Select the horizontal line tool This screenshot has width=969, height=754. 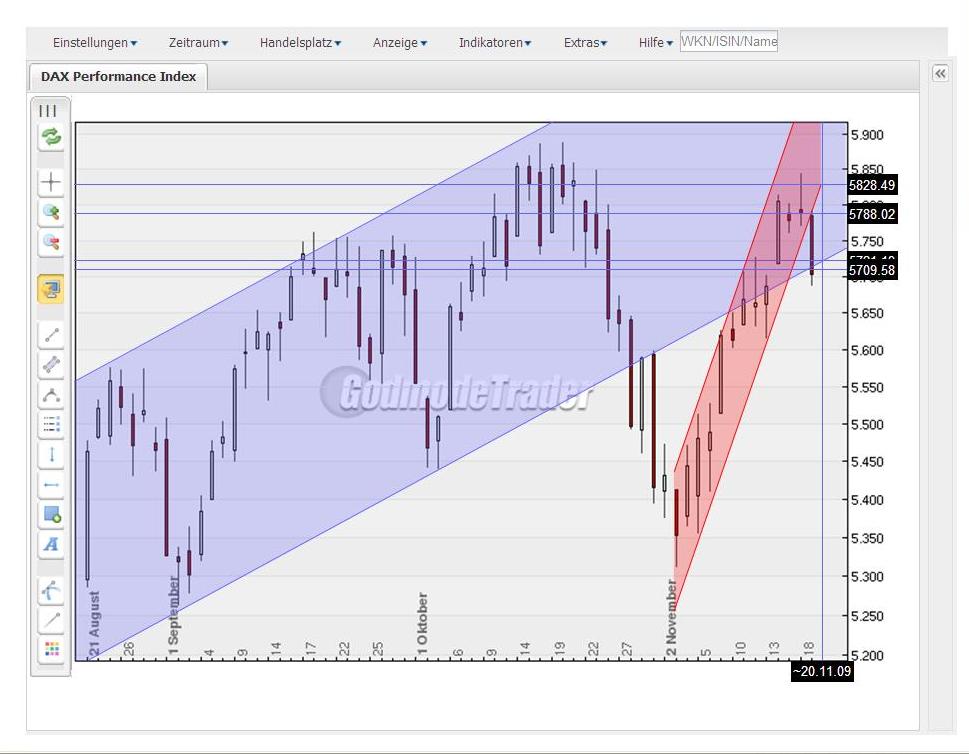pyautogui.click(x=49, y=484)
